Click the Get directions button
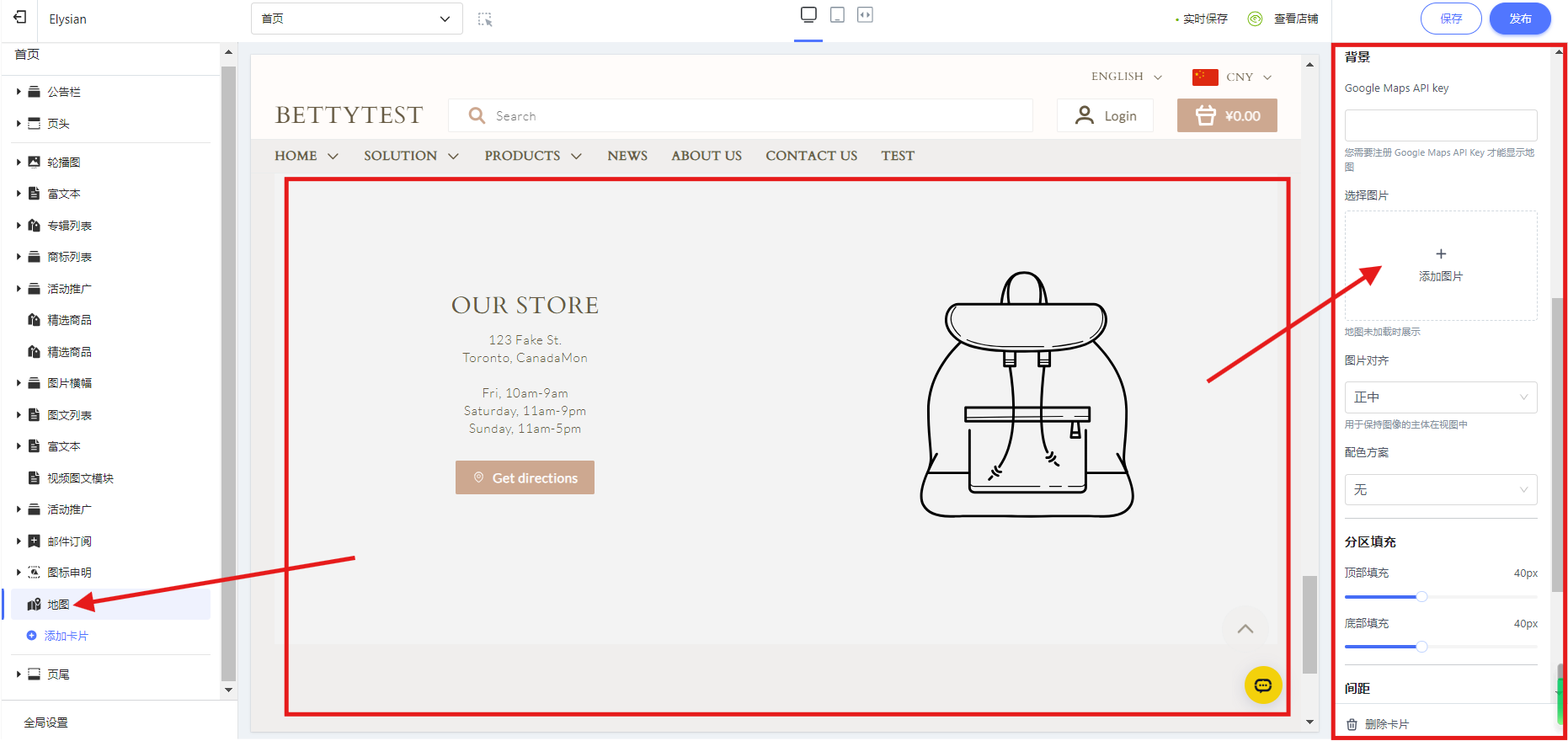The image size is (1568, 741). click(525, 477)
